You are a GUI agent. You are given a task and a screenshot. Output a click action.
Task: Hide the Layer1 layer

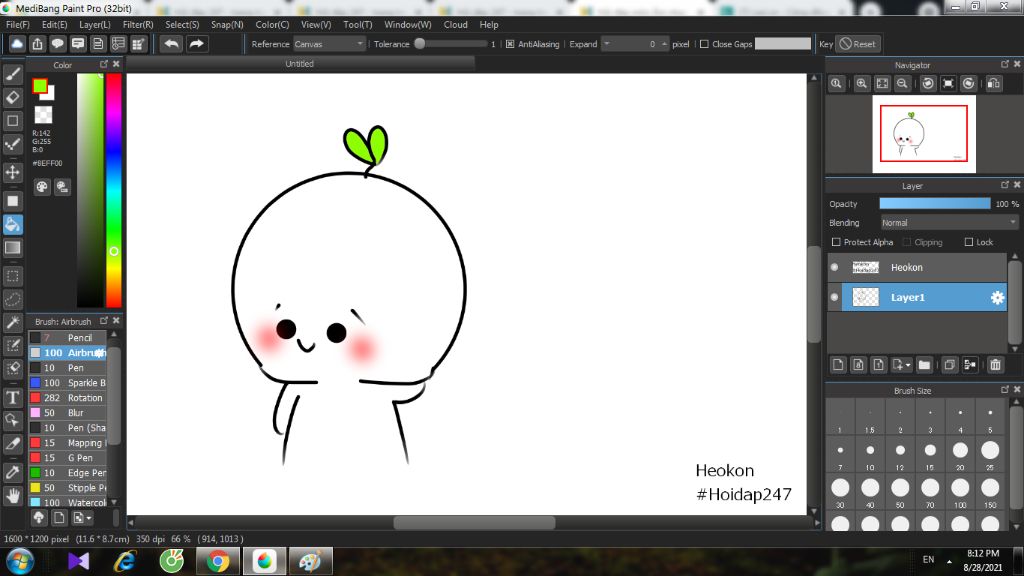[x=834, y=297]
